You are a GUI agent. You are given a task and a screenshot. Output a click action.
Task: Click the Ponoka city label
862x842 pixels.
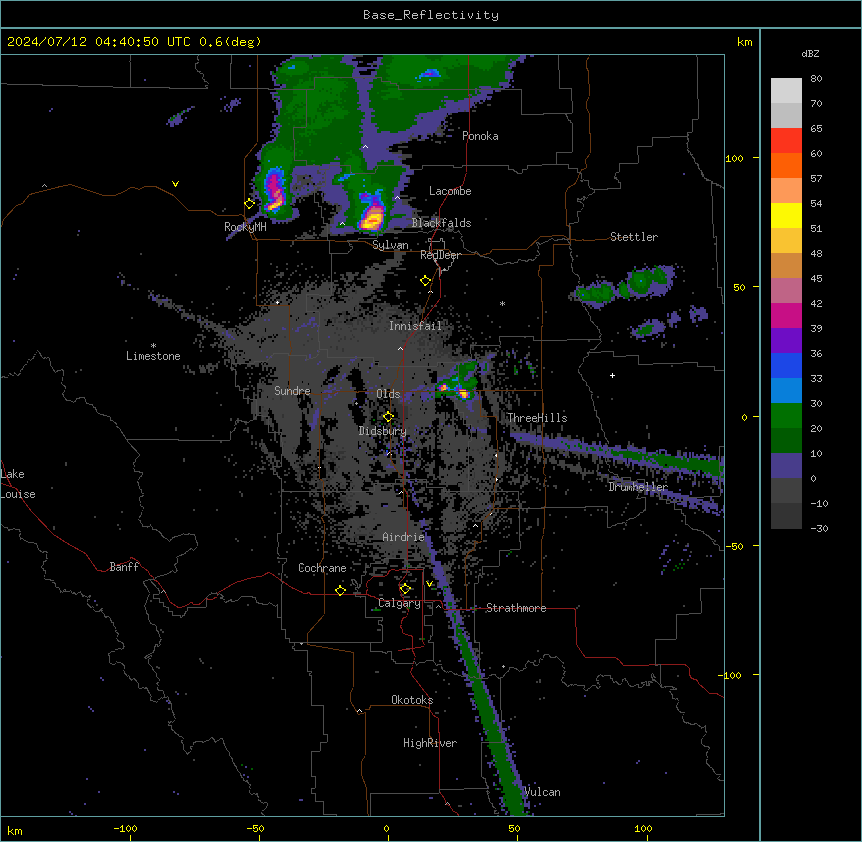(480, 136)
